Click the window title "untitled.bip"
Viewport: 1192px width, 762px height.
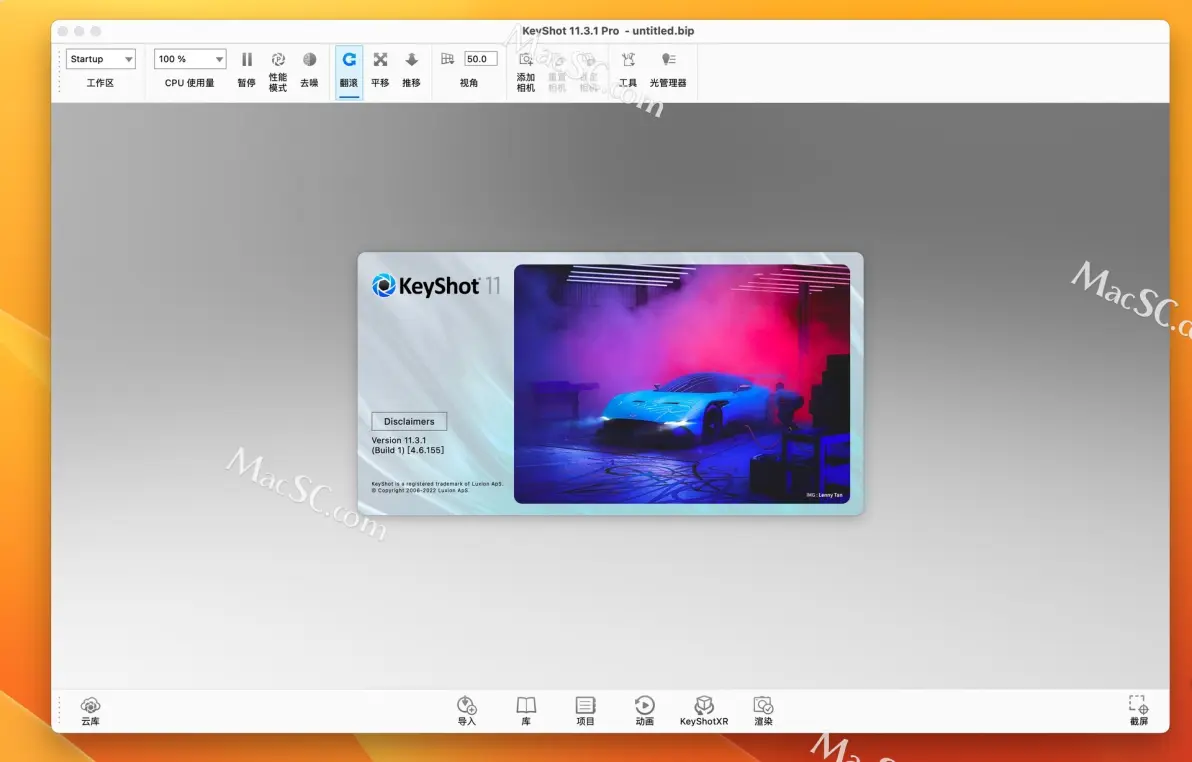pos(663,31)
